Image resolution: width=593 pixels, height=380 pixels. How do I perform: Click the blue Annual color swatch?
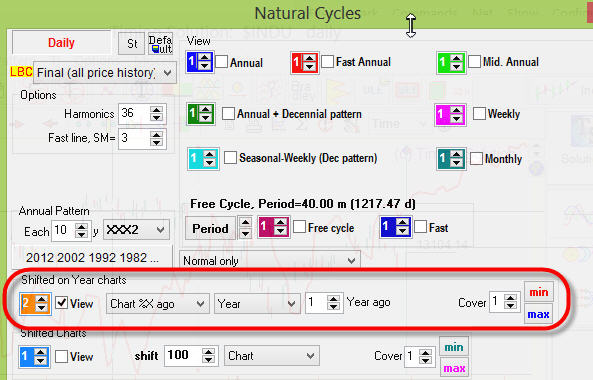[x=192, y=62]
